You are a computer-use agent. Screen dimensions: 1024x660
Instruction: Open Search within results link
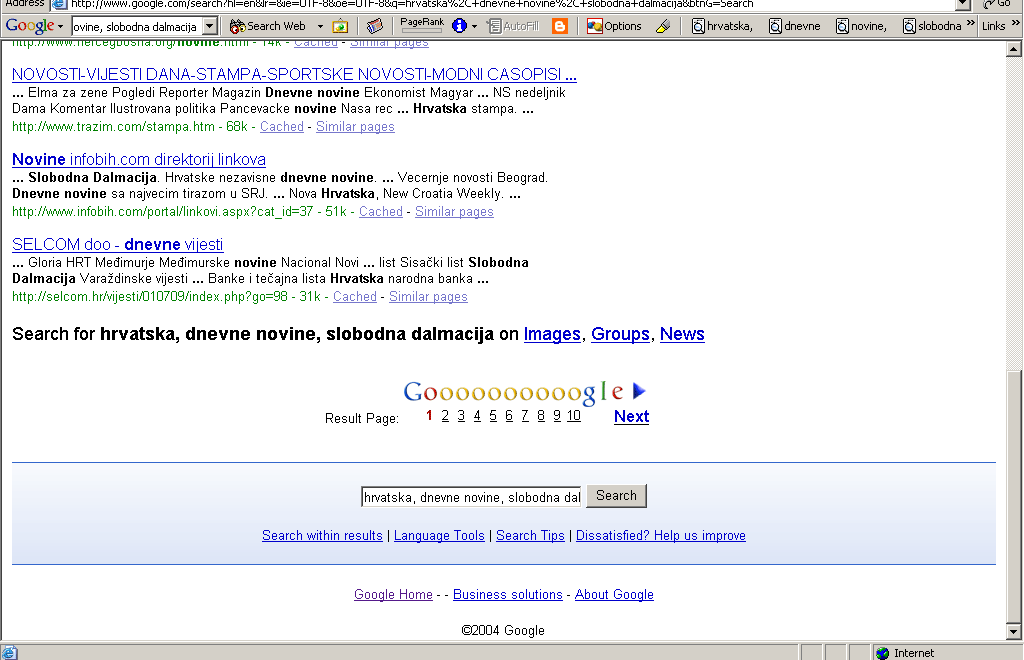322,535
